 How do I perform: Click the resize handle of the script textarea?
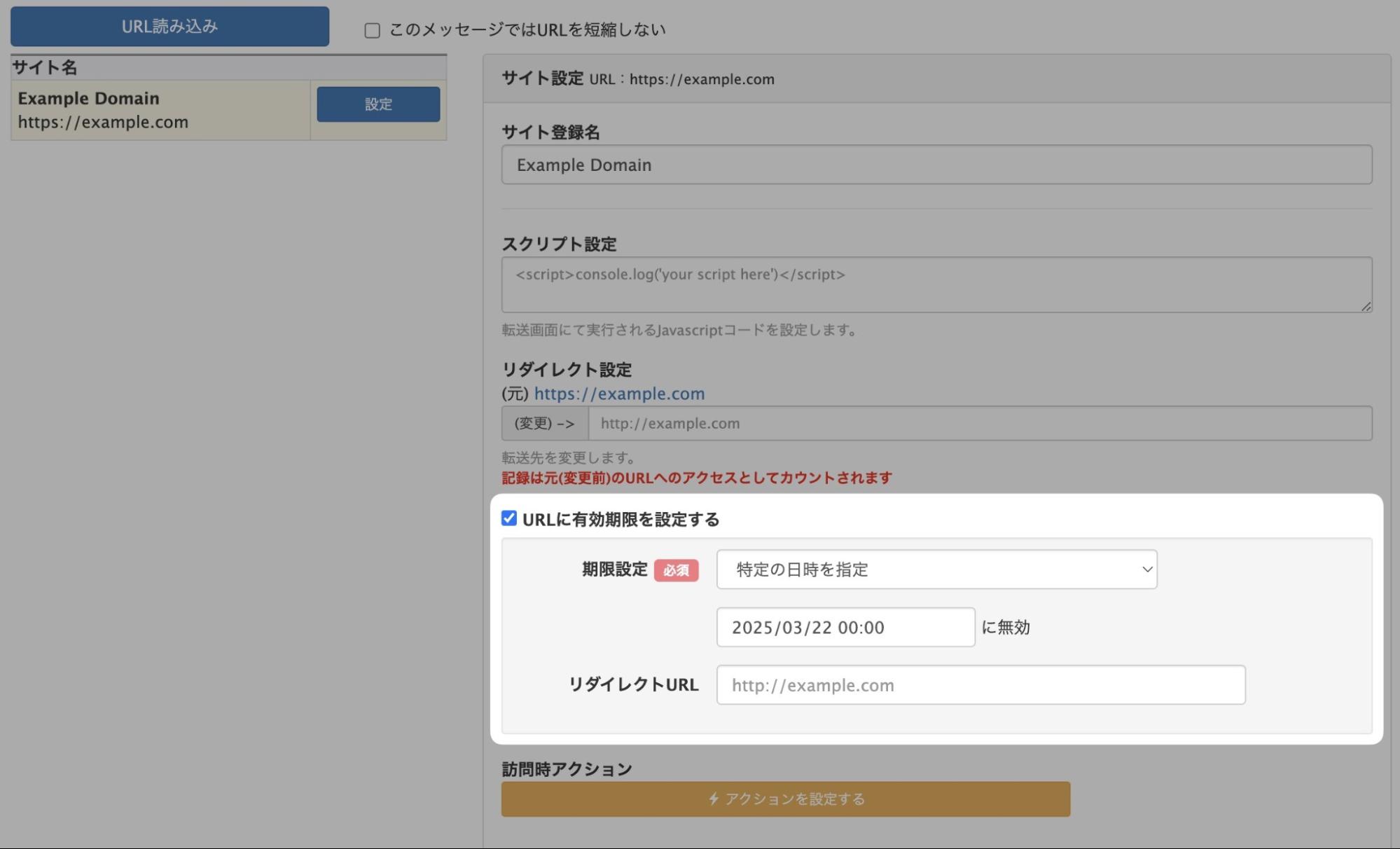[x=1366, y=306]
